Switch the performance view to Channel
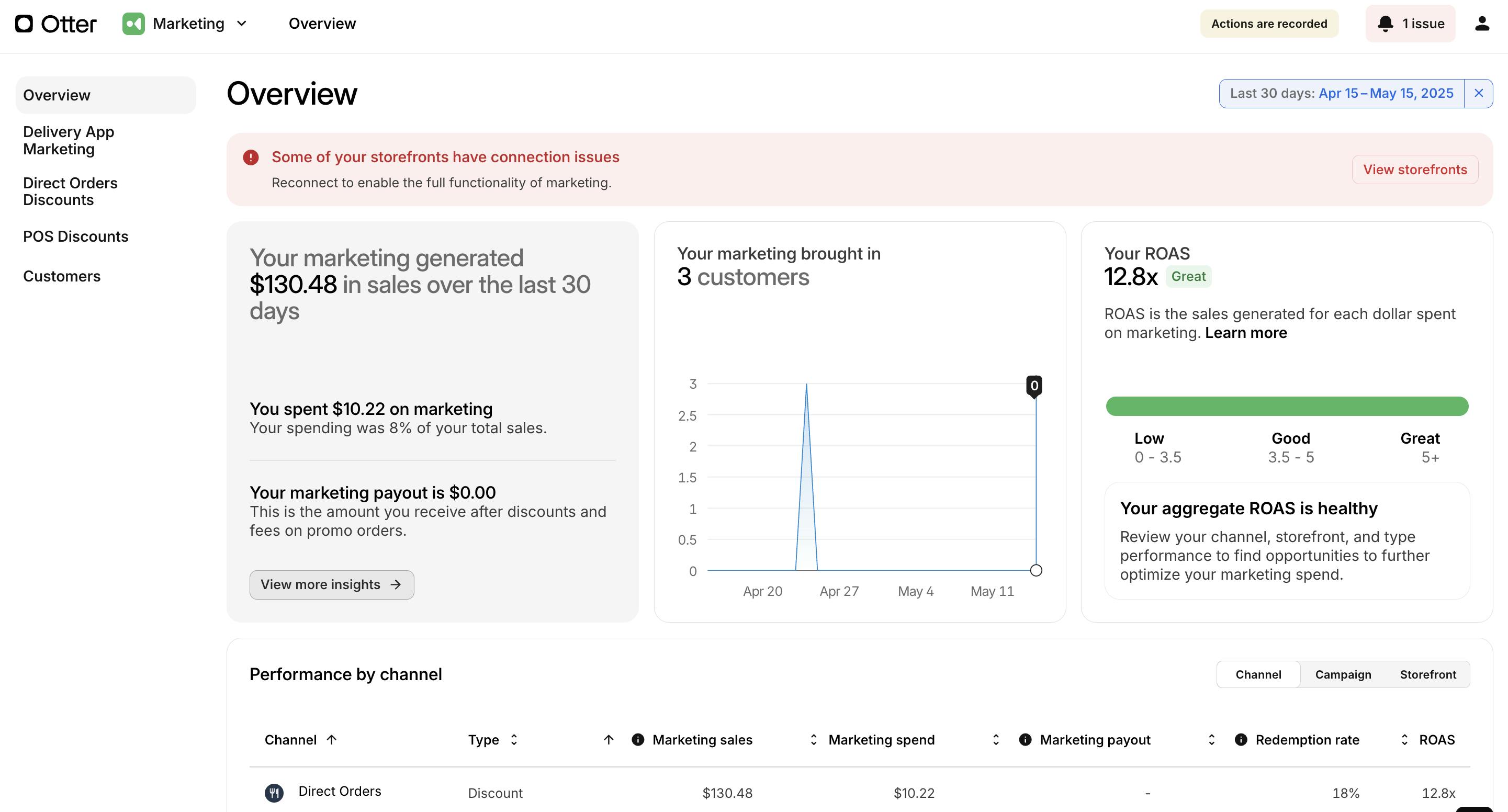1508x812 pixels. (1258, 674)
